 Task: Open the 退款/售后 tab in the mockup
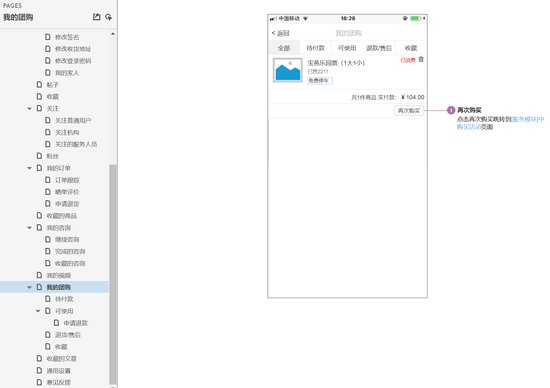(x=378, y=48)
